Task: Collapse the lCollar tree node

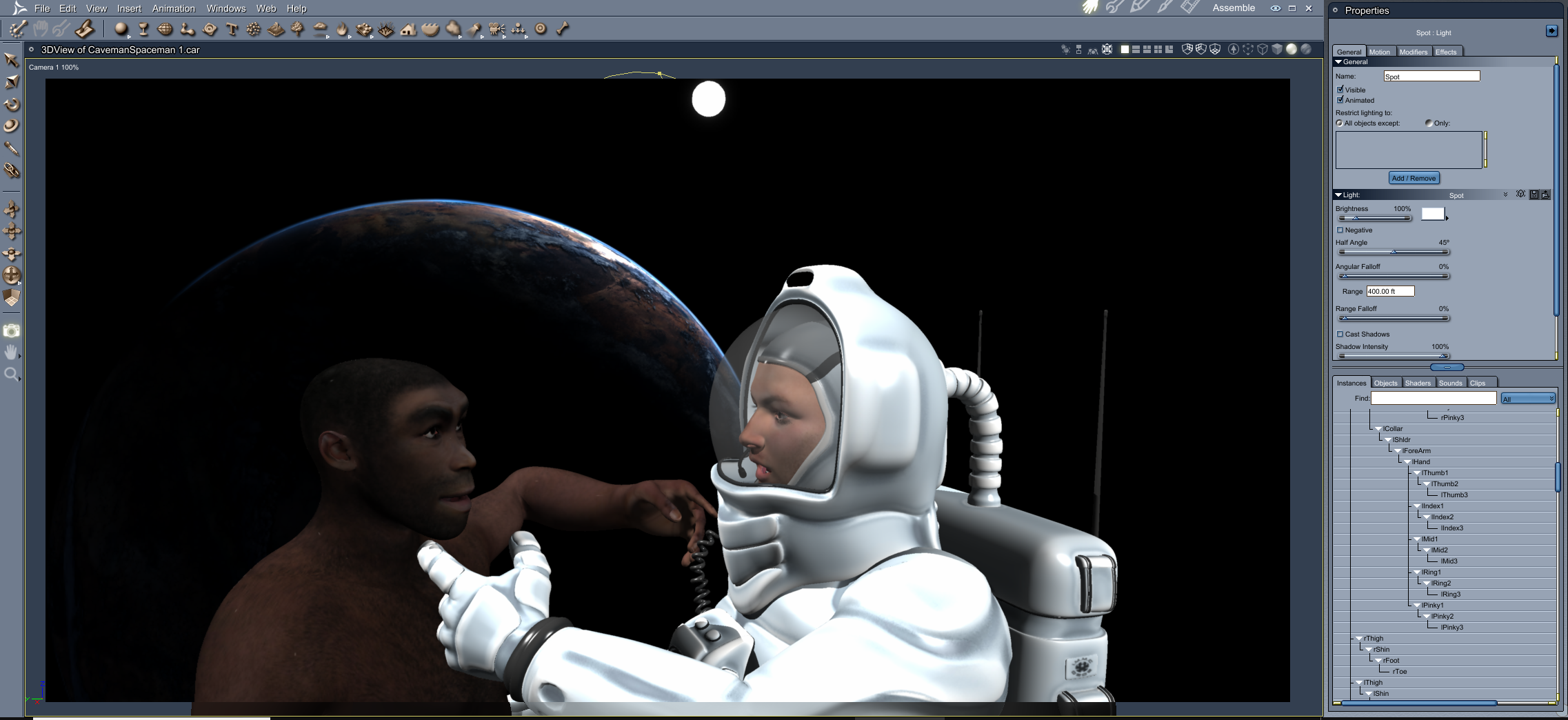Action: point(1378,429)
